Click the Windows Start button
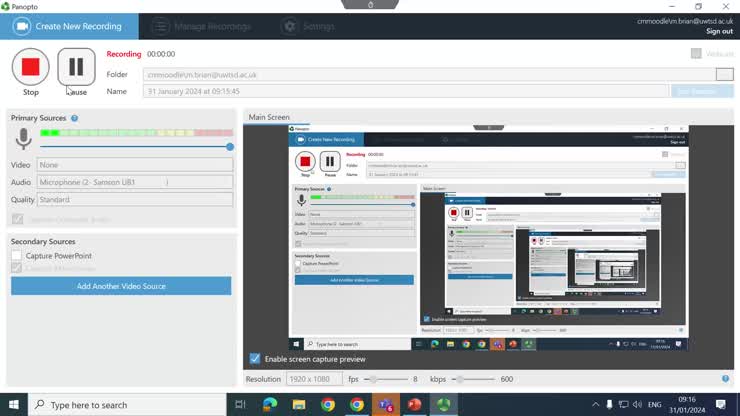Viewport: 740px width, 416px height. 14,405
